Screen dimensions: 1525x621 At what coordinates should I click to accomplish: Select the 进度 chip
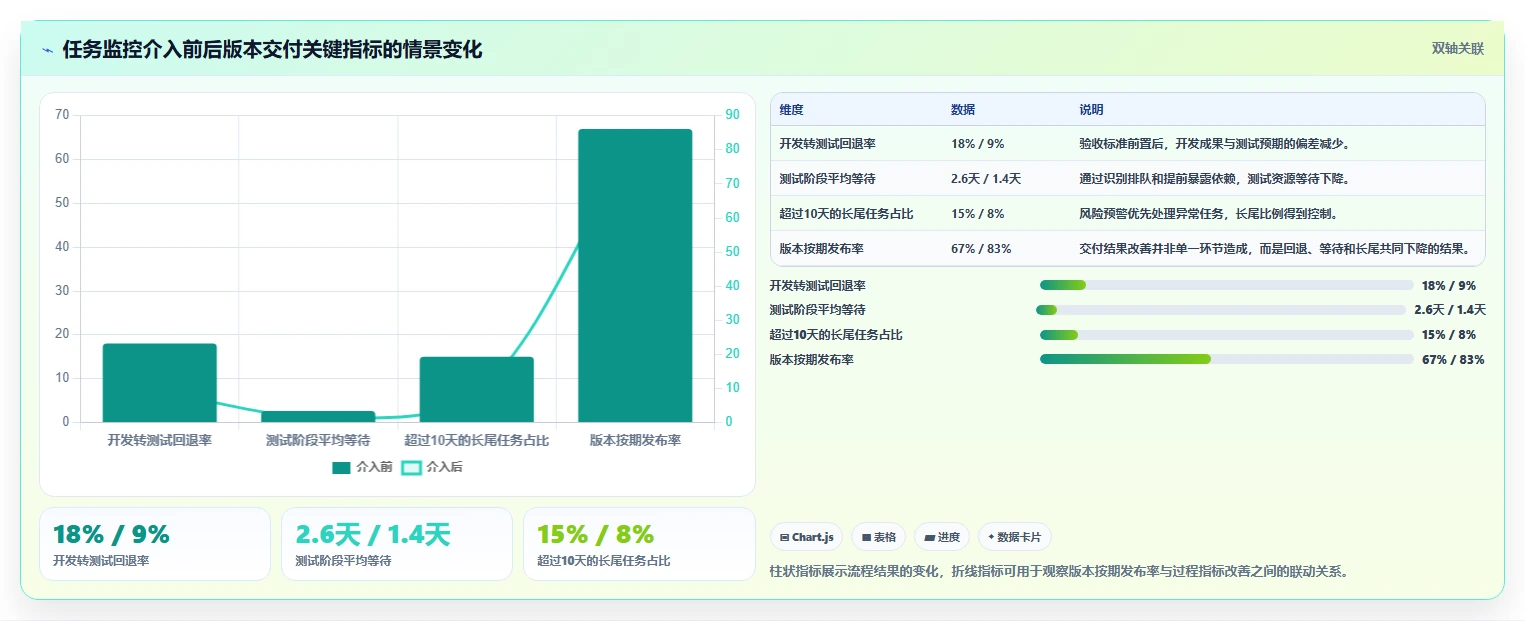(x=942, y=537)
